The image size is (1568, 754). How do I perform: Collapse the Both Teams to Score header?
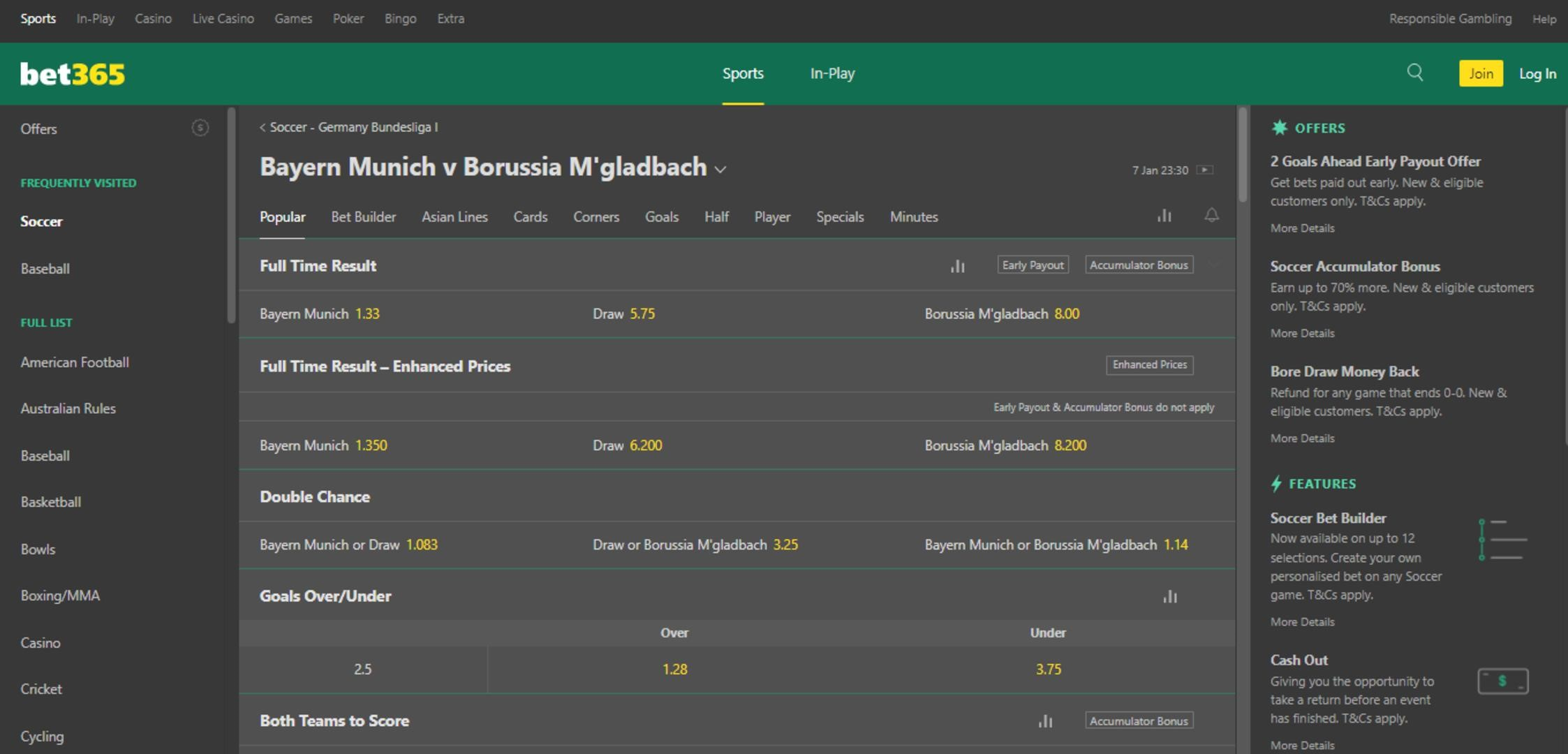[737, 720]
